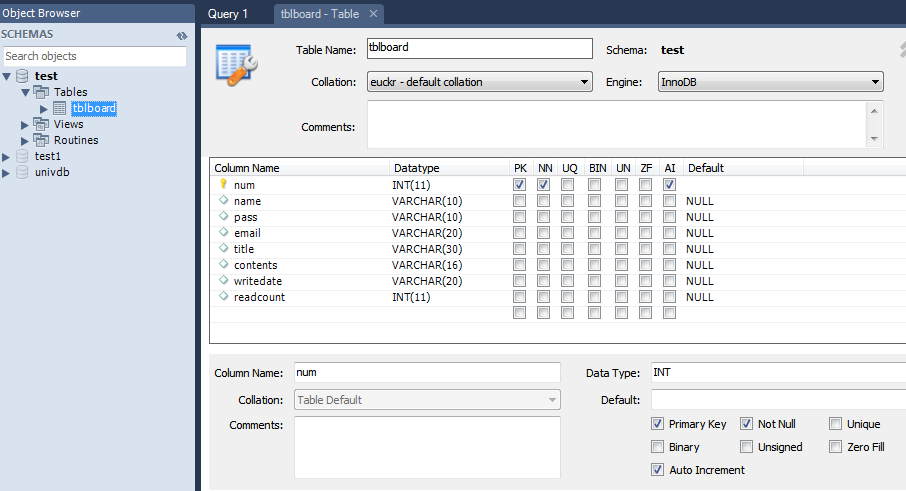Screen dimensions: 906x491
Task: Expand the univdb schema node
Action: coord(6,173)
